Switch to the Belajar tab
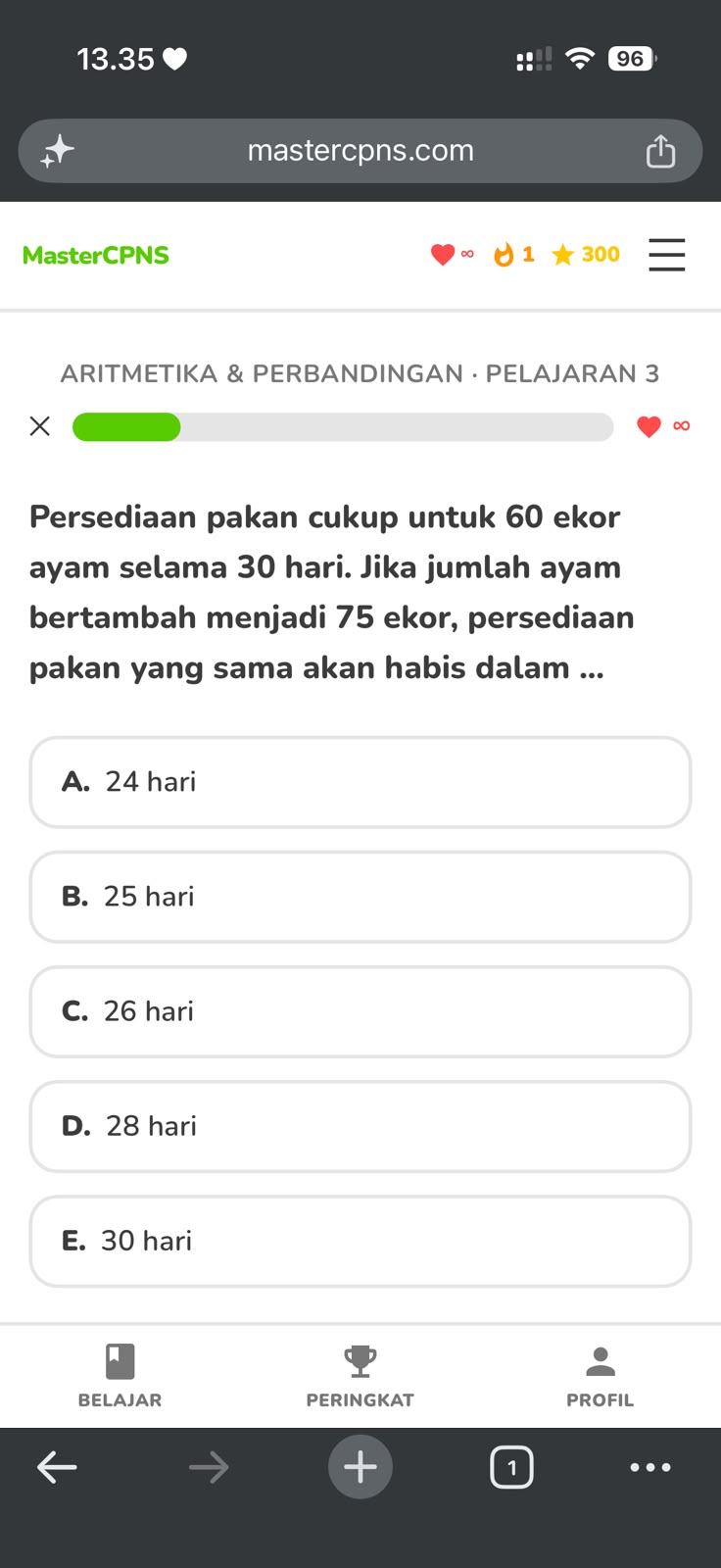Screen dimensions: 721x1568 (x=120, y=1376)
